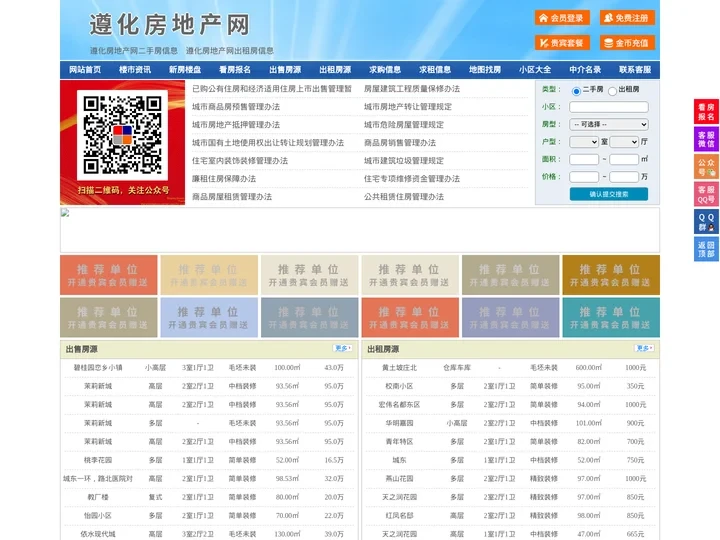Open the 厅 count dropdown

pos(624,142)
